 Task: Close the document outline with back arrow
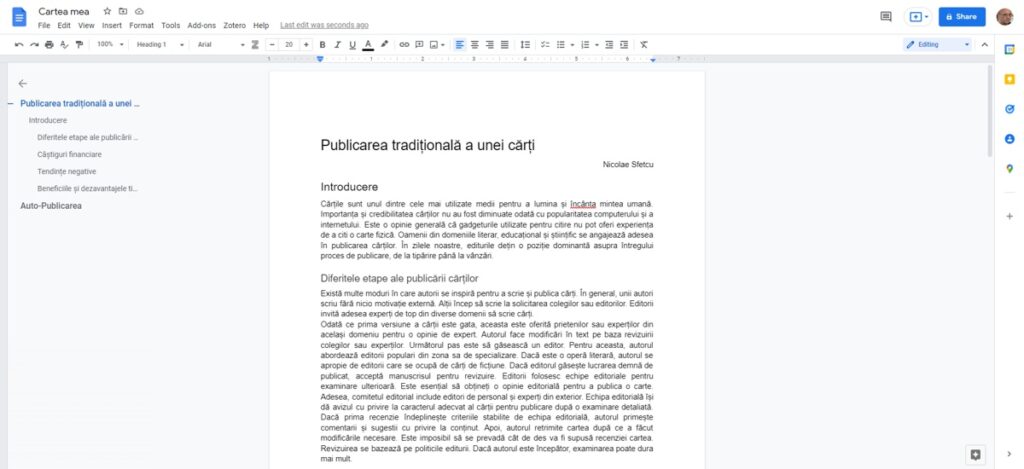coord(23,84)
